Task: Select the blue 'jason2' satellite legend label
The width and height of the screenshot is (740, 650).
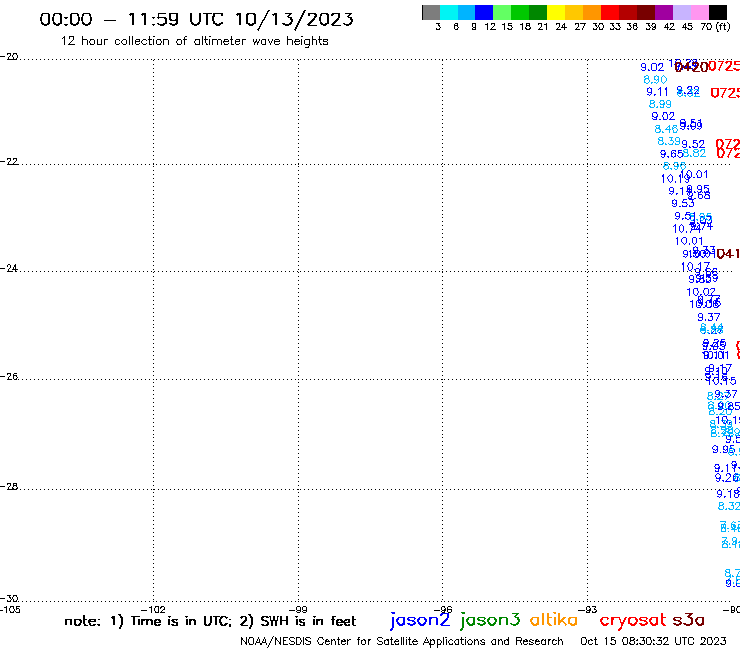Action: click(x=420, y=620)
